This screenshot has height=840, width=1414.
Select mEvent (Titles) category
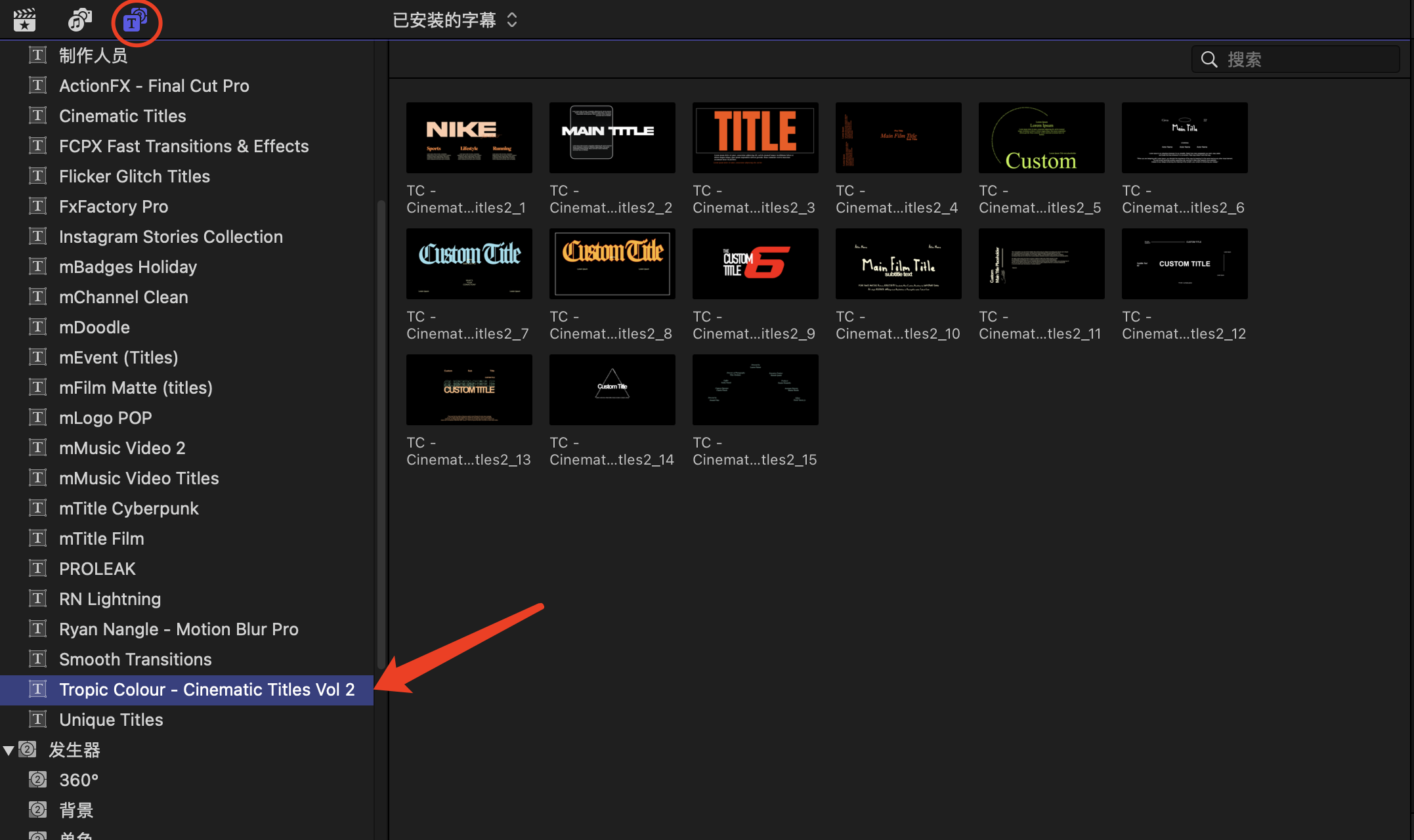186,357
